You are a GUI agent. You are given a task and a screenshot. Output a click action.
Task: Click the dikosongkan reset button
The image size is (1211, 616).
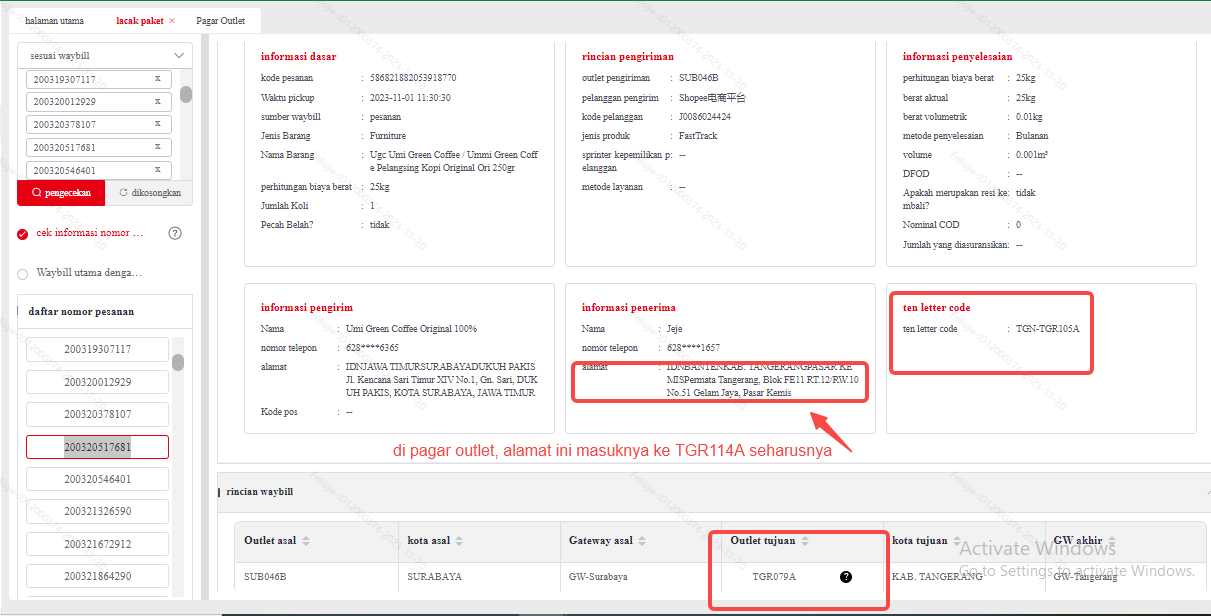[149, 192]
